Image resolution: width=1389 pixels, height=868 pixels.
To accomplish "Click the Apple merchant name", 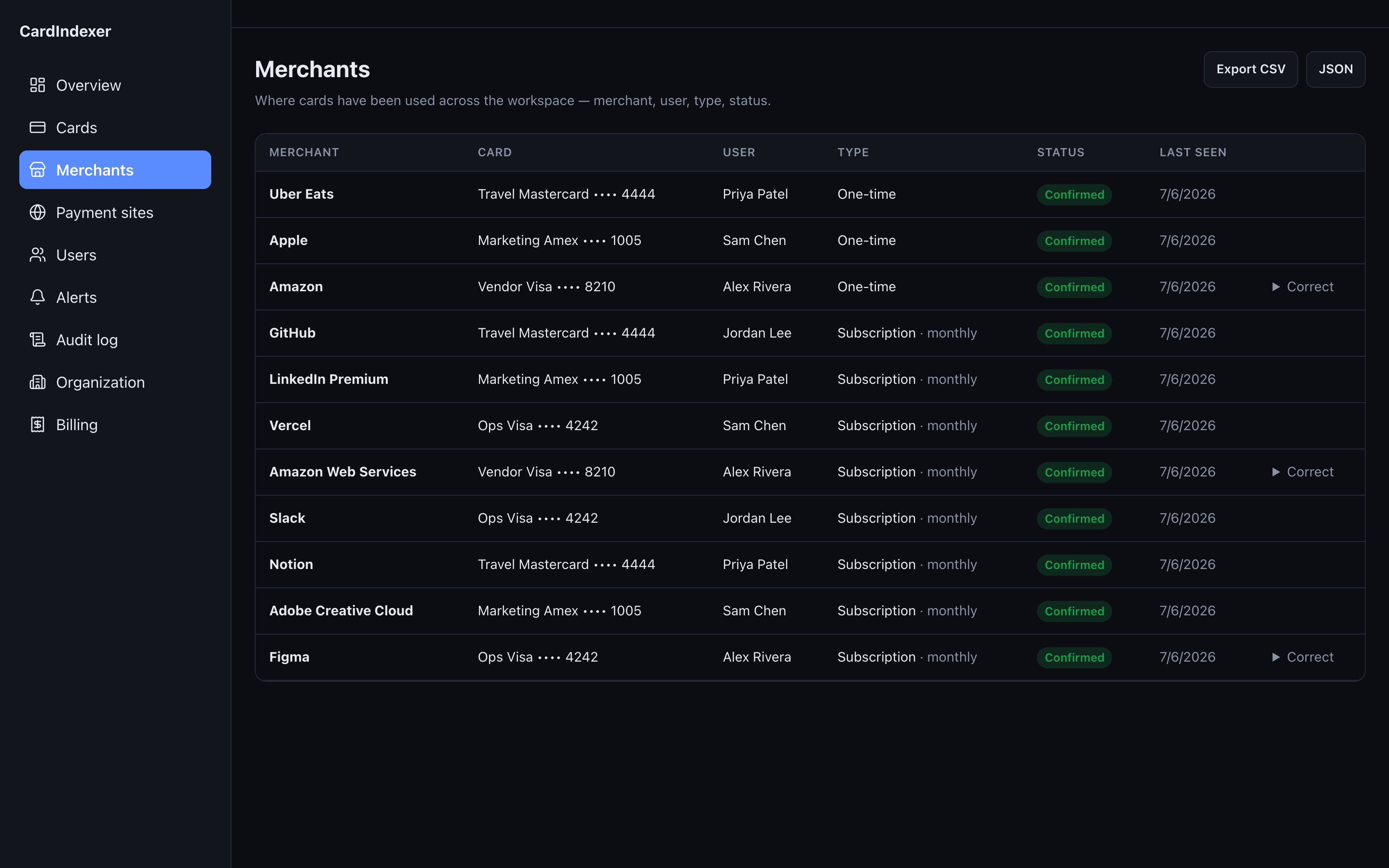I will (x=289, y=241).
